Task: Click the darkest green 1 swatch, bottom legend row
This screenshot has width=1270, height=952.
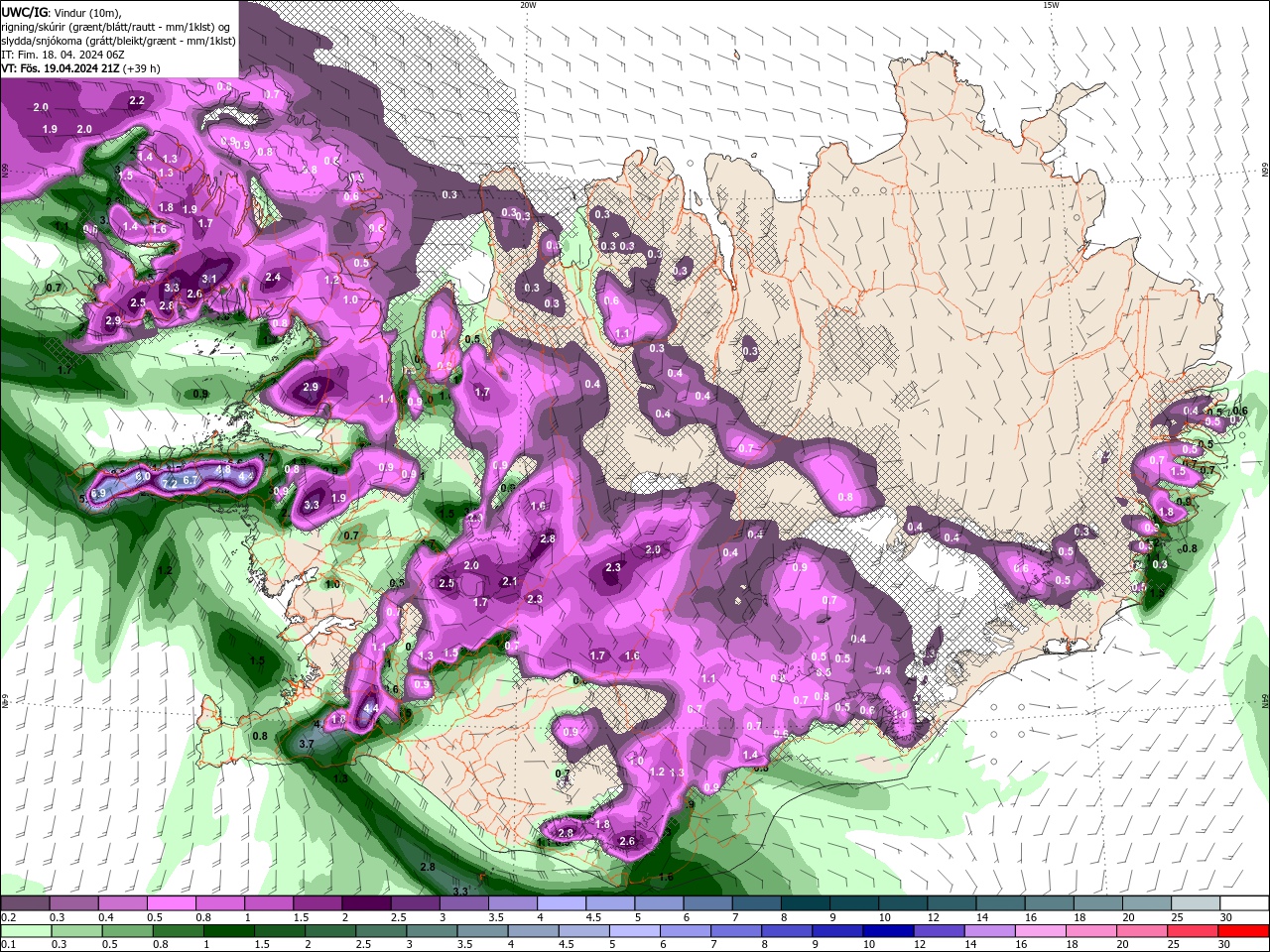Action: (228, 931)
